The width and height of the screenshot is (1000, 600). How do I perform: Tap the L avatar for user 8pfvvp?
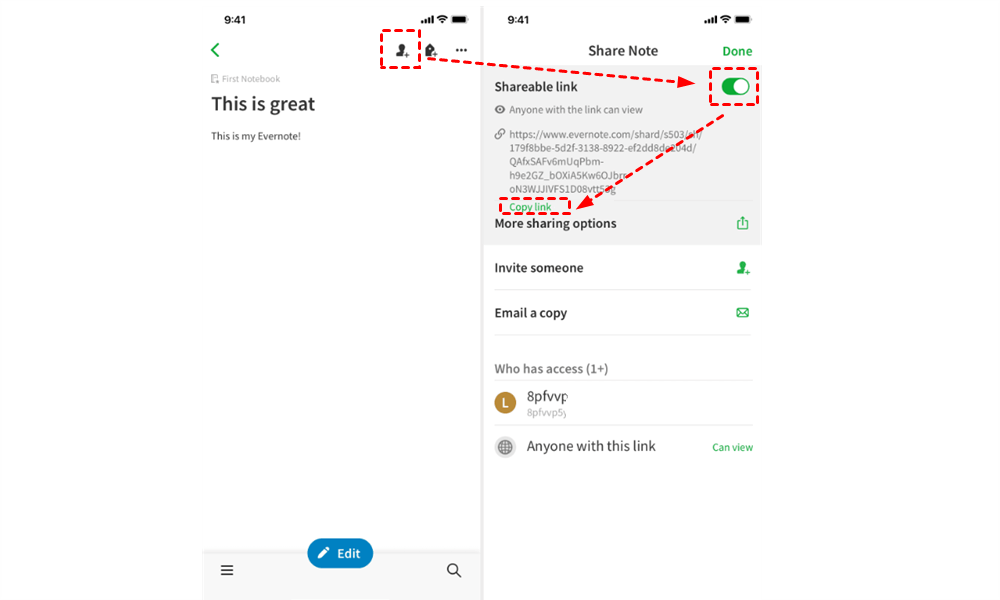(x=505, y=402)
